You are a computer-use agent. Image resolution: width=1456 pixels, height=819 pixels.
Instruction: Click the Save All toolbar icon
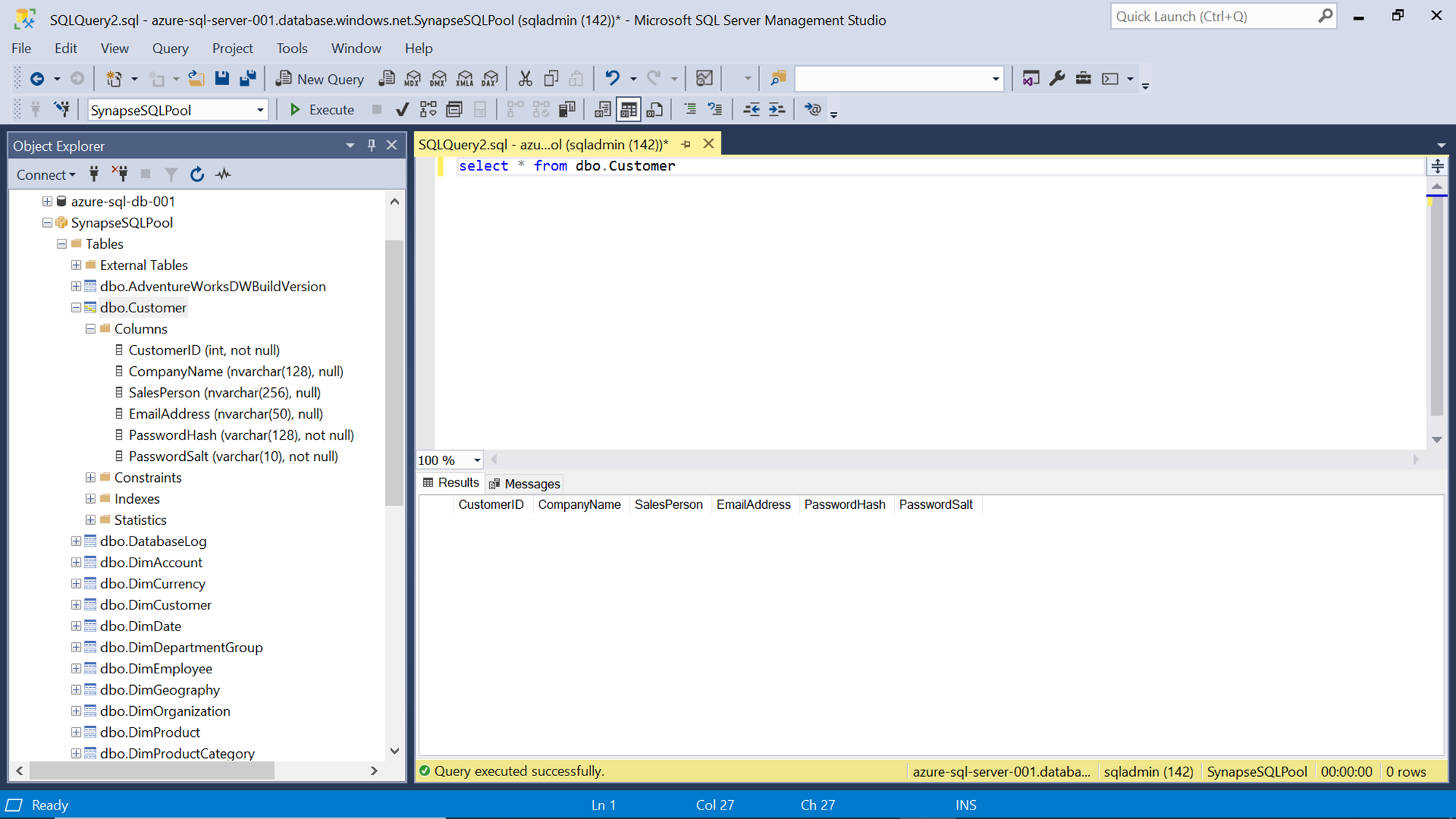[x=248, y=79]
